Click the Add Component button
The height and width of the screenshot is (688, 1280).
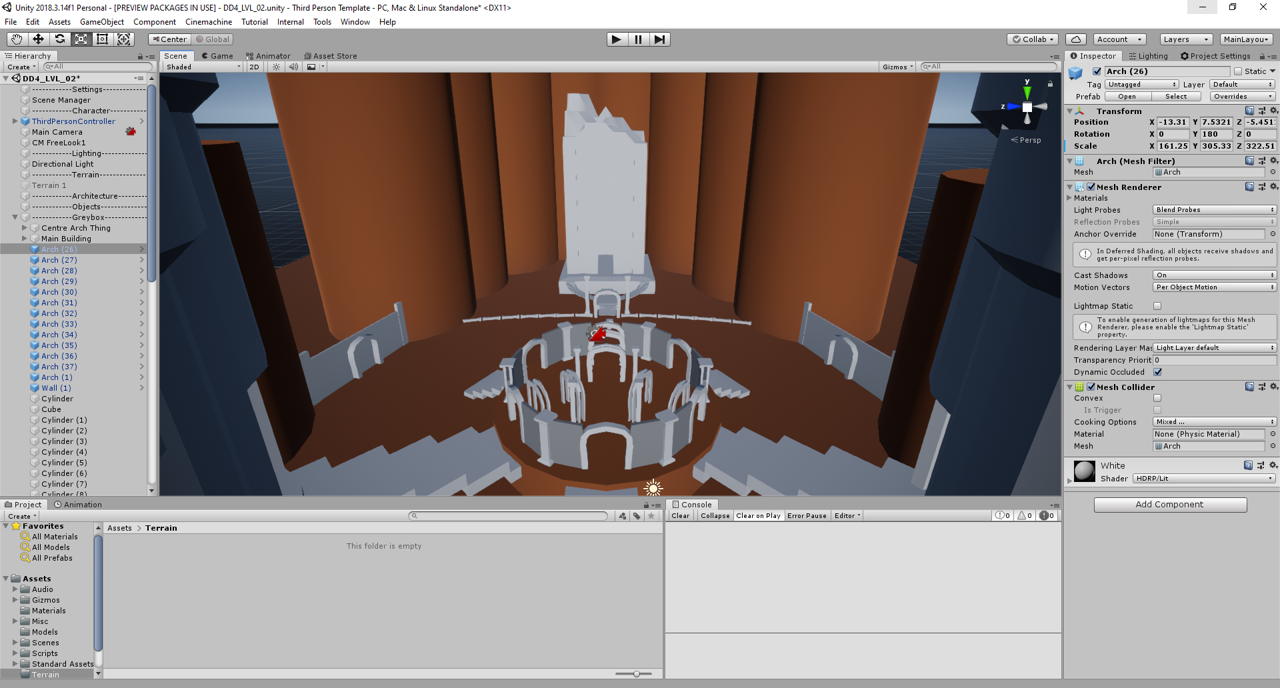tap(1169, 505)
